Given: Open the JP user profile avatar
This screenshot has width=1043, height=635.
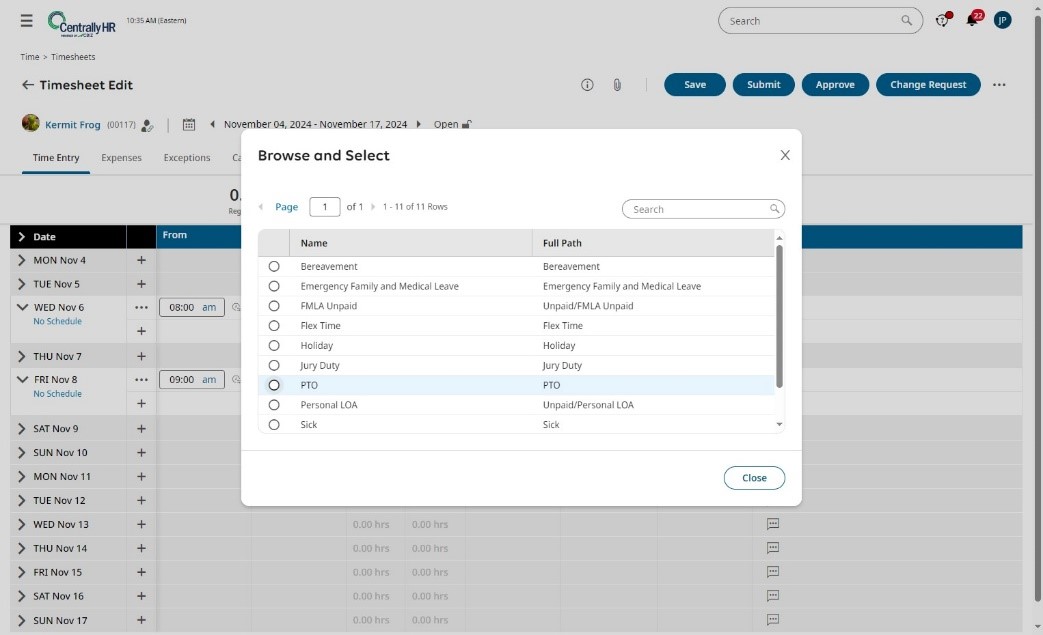Looking at the screenshot, I should pyautogui.click(x=1002, y=20).
